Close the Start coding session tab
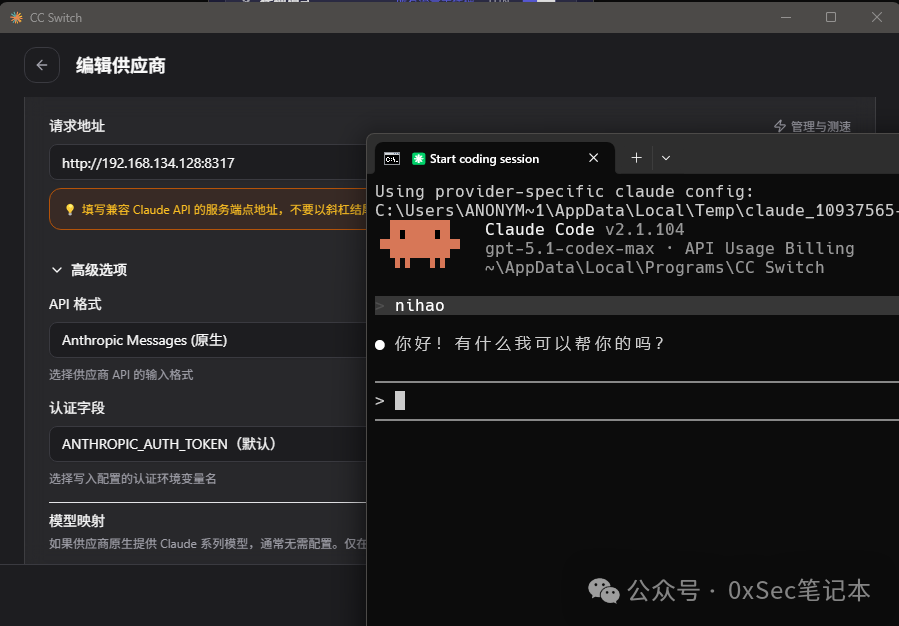Screen dimensions: 899x626 coord(593,158)
